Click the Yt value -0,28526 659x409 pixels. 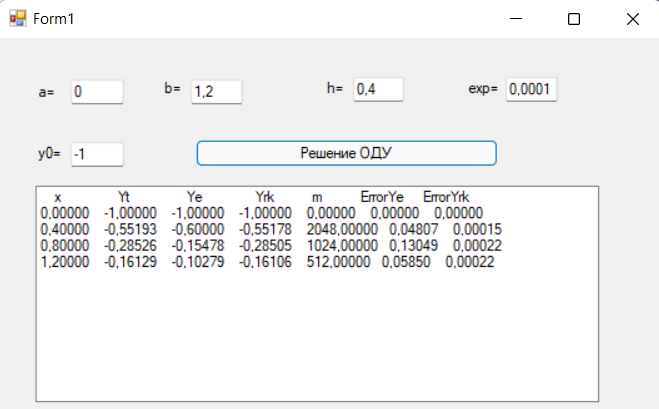130,245
